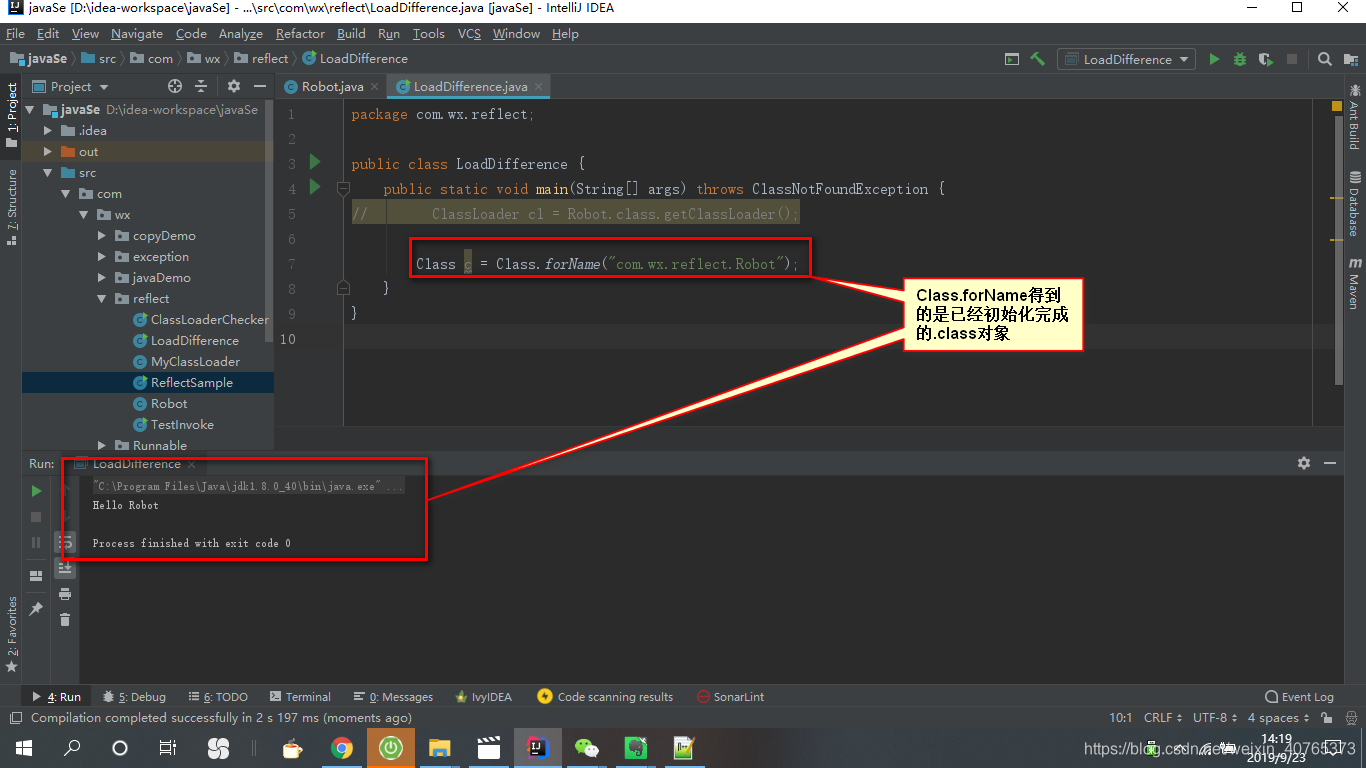1366x768 pixels.
Task: Open Project panel settings gear
Action: 234,86
